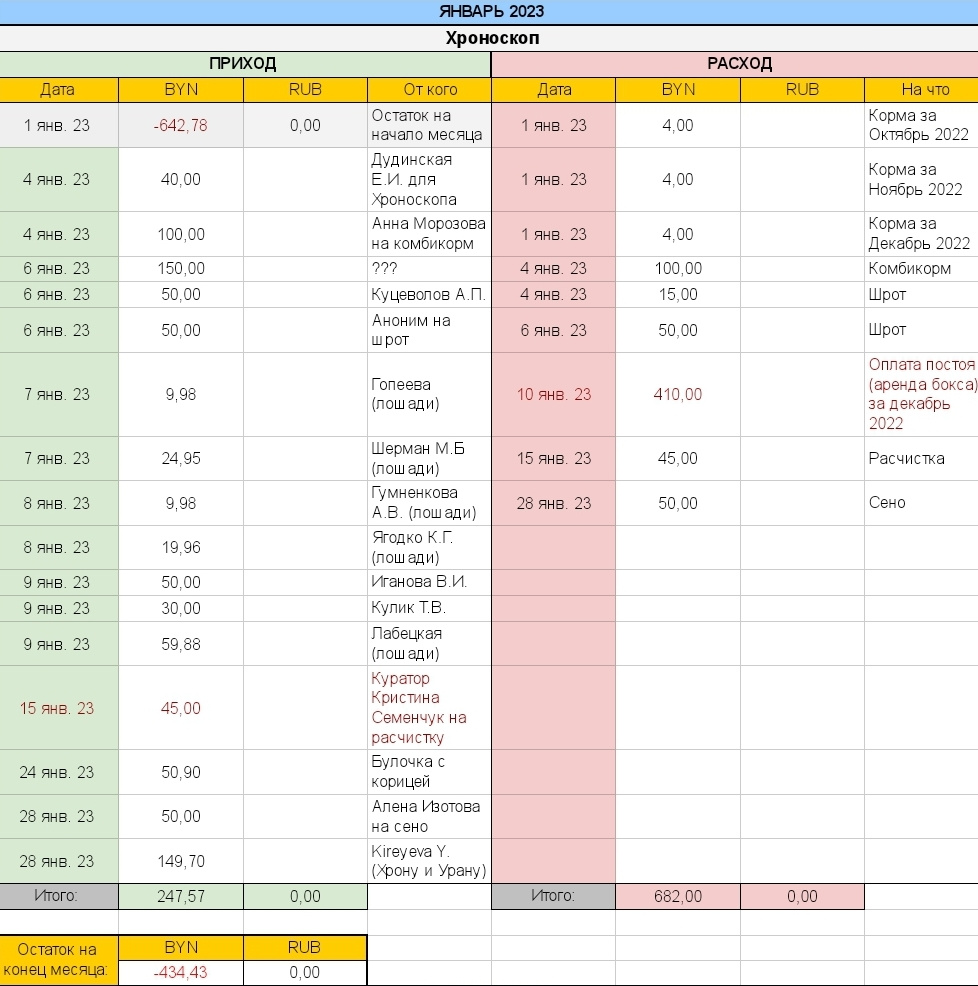
Task: Click the 'Куратор Кристина Семенчук' cell
Action: pyautogui.click(x=429, y=708)
